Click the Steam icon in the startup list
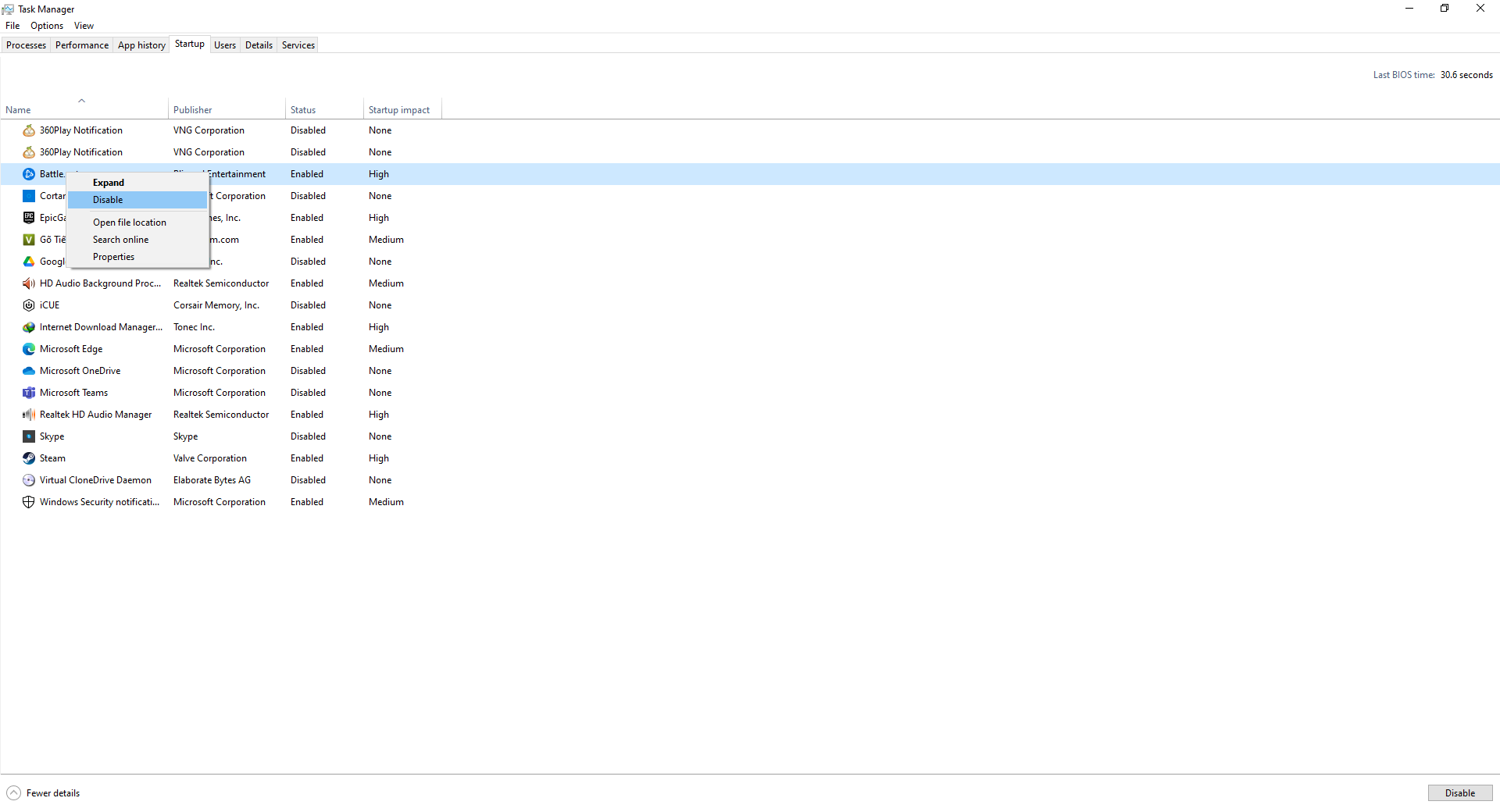The image size is (1500, 812). tap(29, 458)
